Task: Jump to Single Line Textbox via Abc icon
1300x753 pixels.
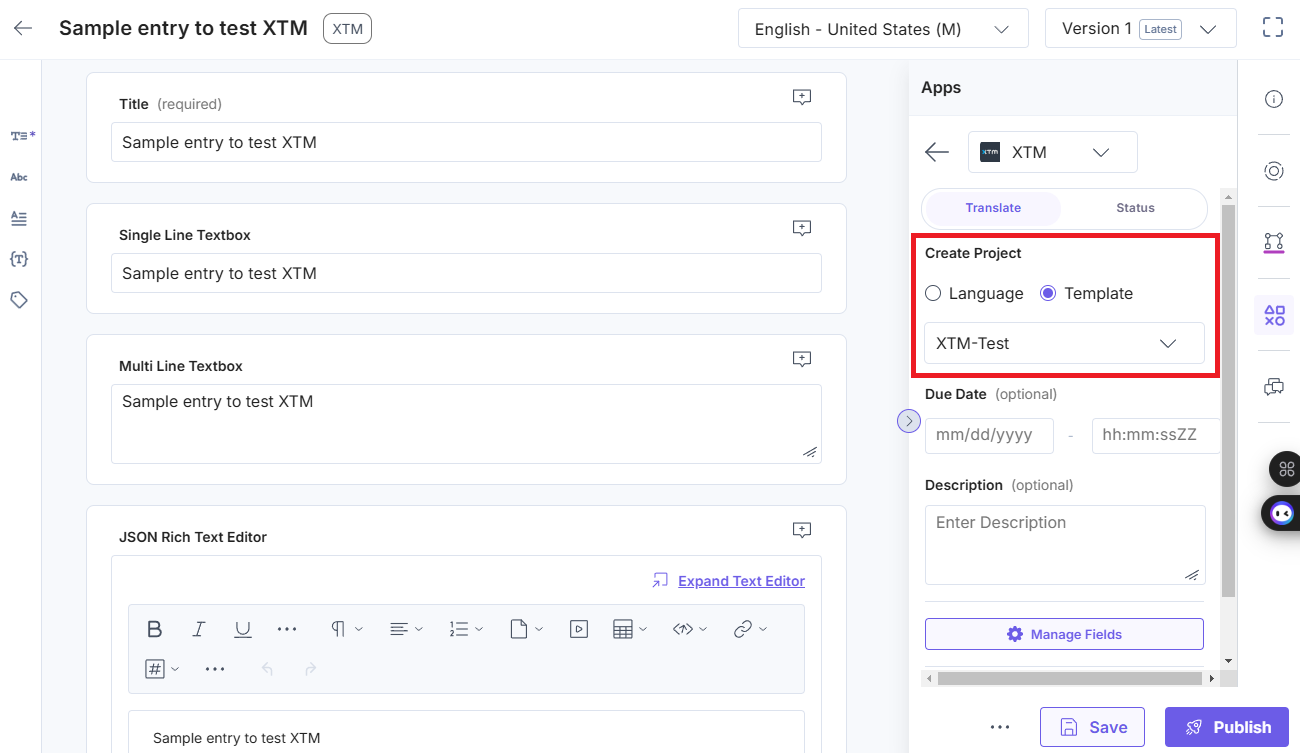Action: [19, 177]
